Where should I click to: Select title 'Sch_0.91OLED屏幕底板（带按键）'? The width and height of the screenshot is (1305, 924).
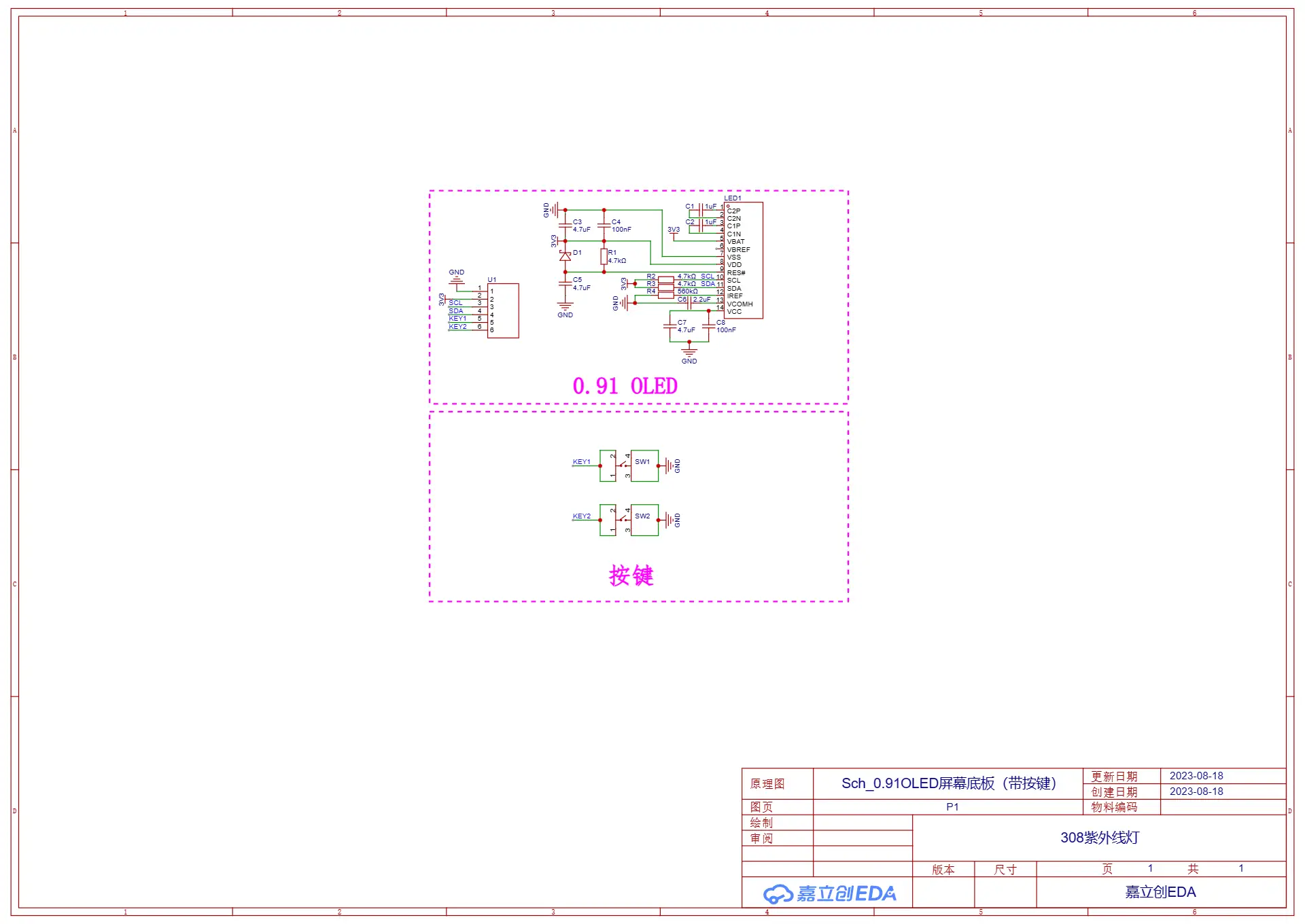click(x=949, y=783)
